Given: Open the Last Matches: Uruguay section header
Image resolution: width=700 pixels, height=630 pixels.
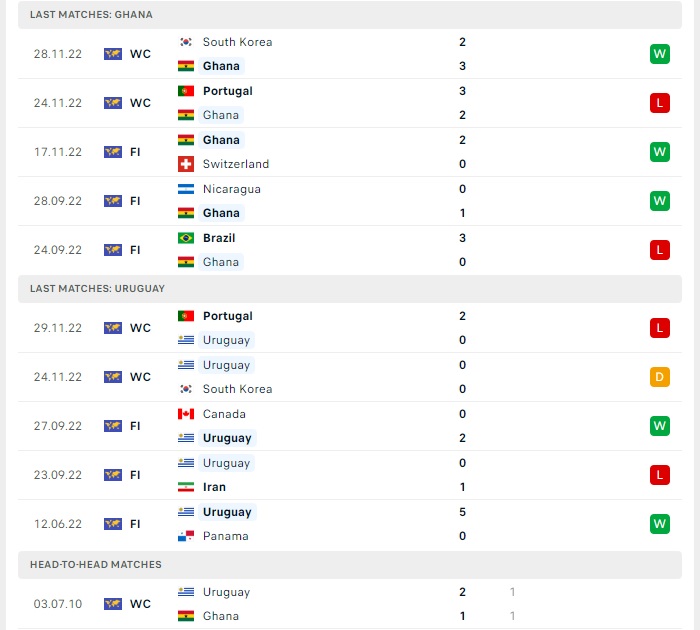Looking at the screenshot, I should click(350, 289).
